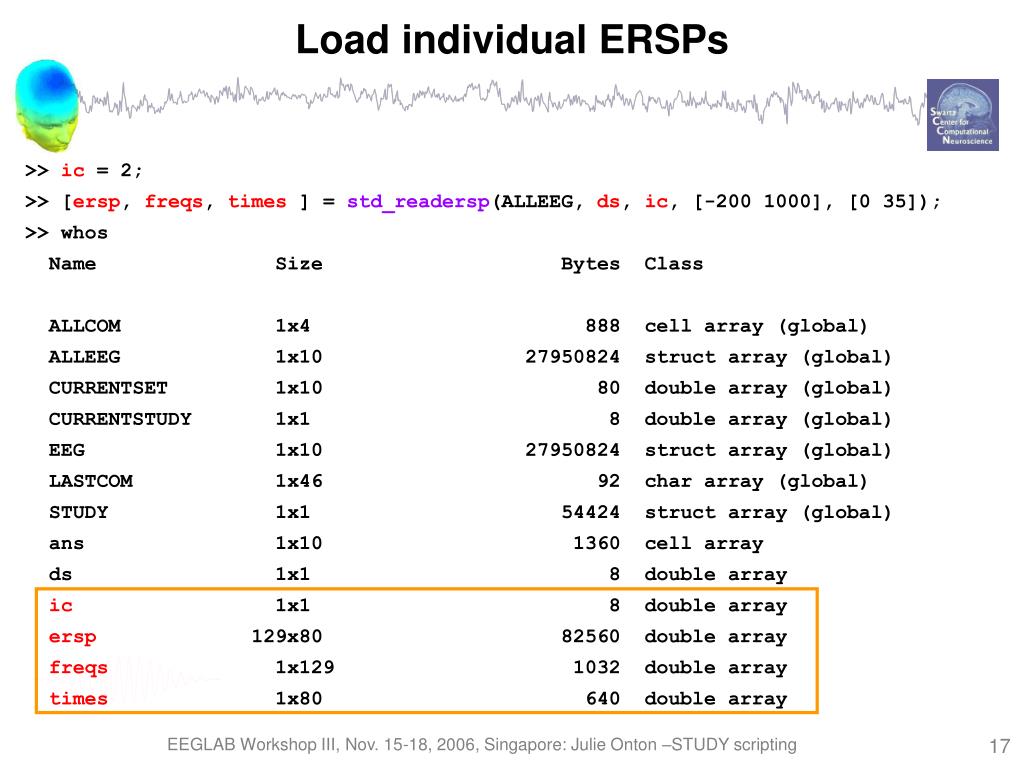Viewport: 1024px width, 768px height.
Task: Select the red "ic" variable in the table
Action: [61, 605]
